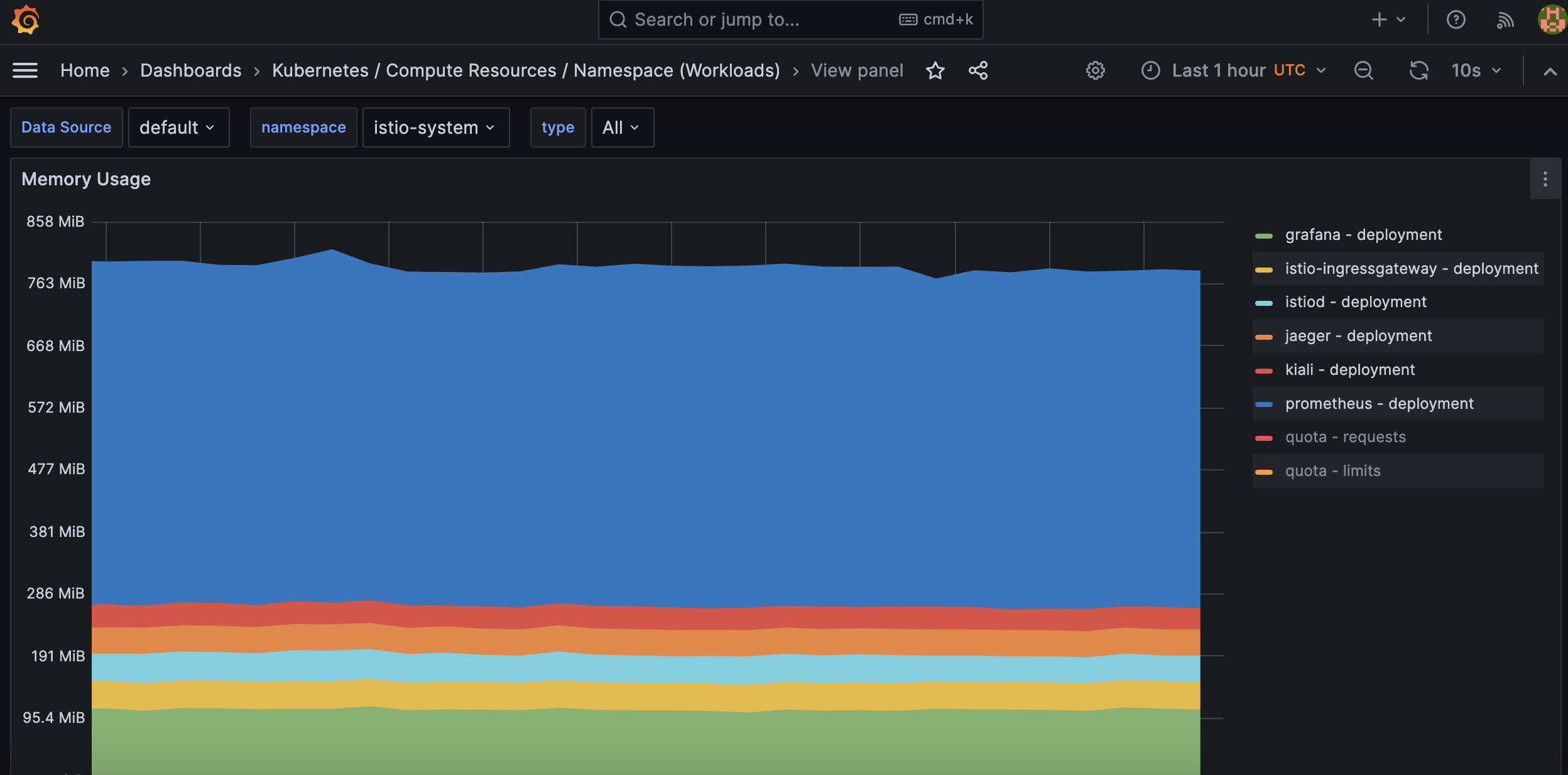
Task: Zoom out the time range
Action: pos(1363,70)
